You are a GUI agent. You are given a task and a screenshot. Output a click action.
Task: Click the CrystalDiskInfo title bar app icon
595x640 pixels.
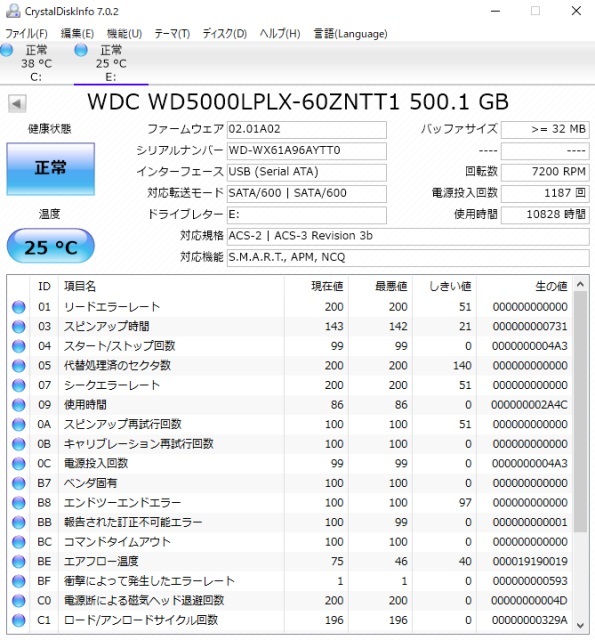(13, 11)
